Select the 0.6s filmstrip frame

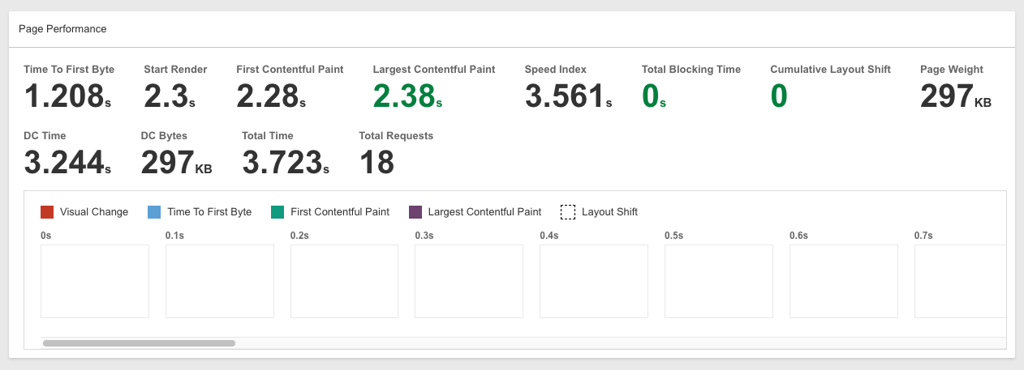coord(844,281)
